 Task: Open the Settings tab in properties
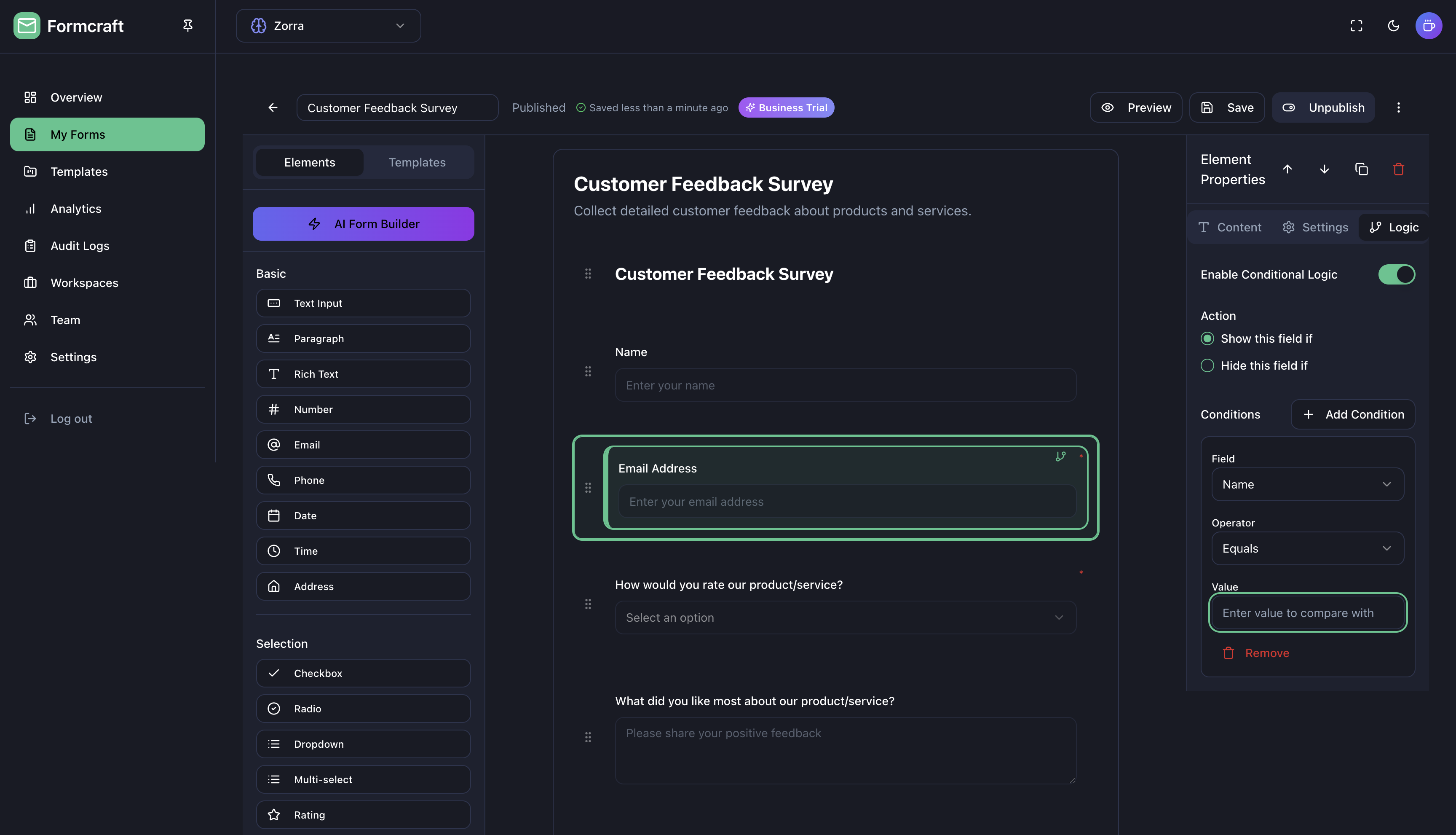coord(1315,227)
